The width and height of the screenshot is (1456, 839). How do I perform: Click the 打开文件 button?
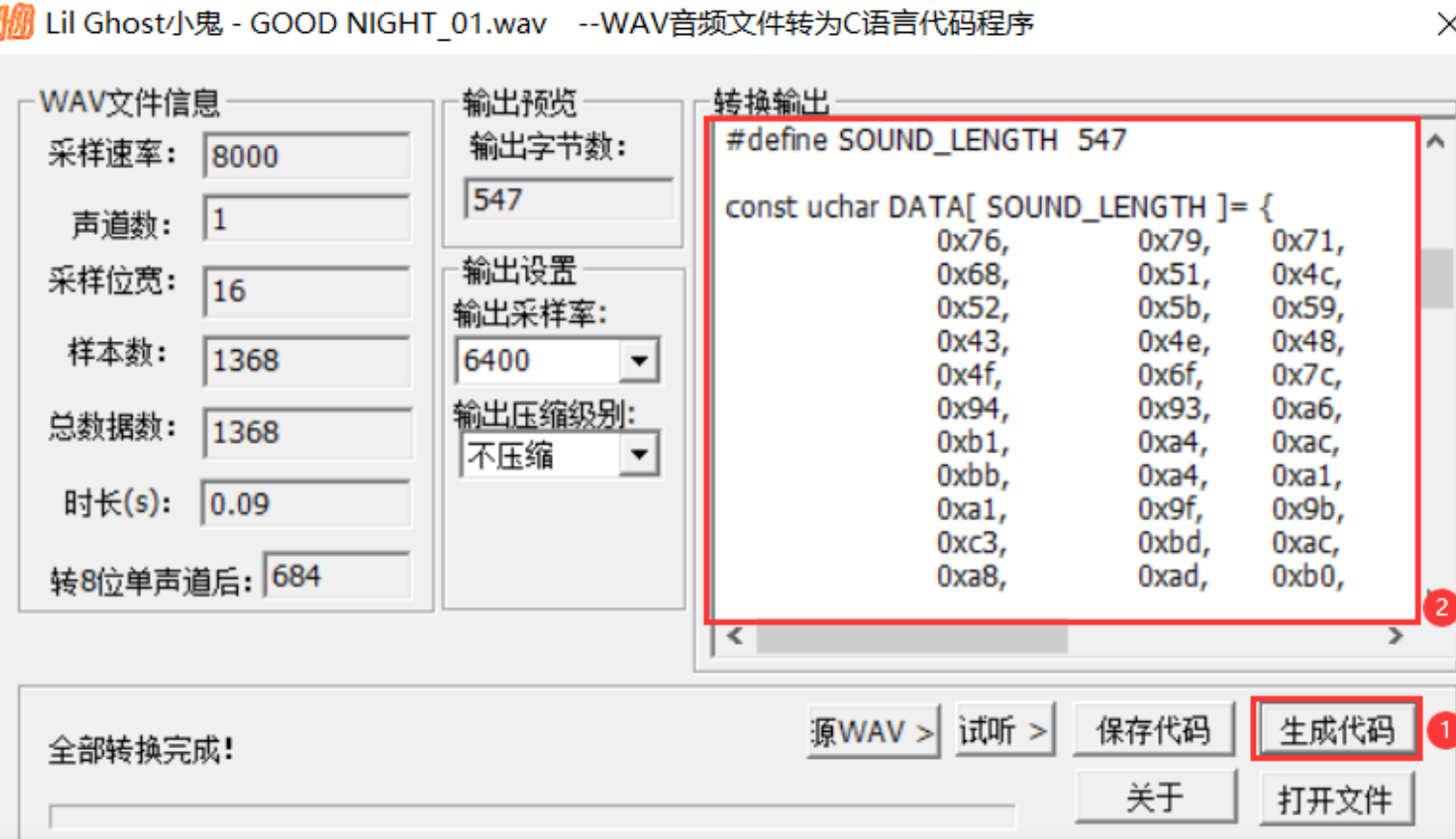point(1336,798)
